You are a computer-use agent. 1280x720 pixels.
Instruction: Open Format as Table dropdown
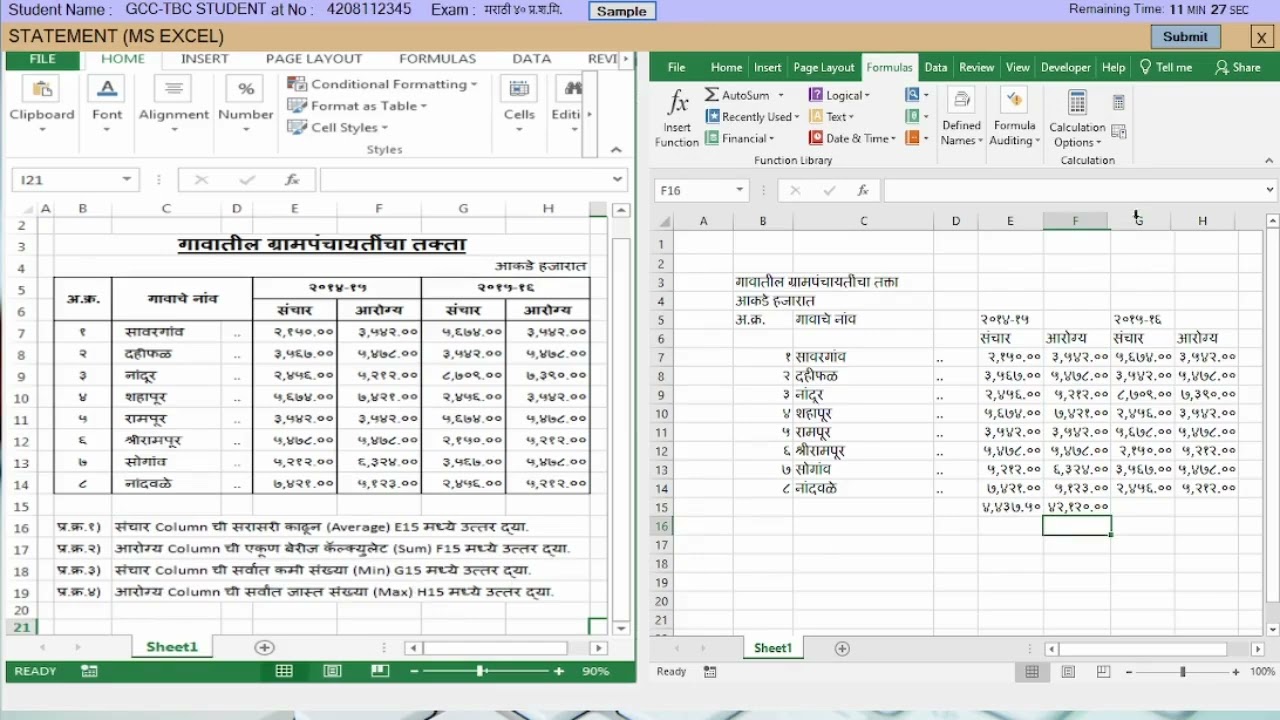tap(357, 106)
